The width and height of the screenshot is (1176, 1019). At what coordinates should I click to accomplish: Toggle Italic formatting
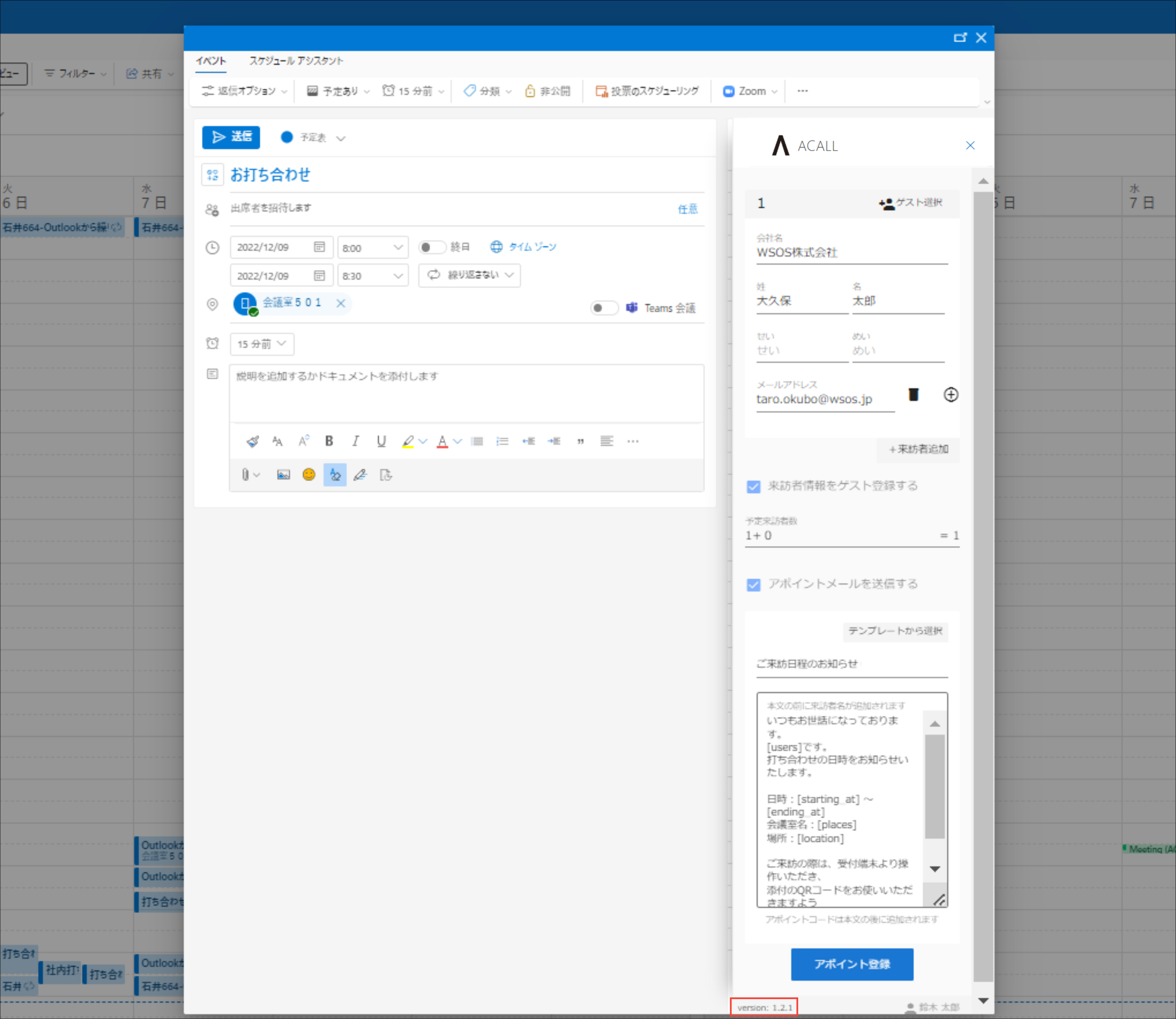tap(355, 441)
